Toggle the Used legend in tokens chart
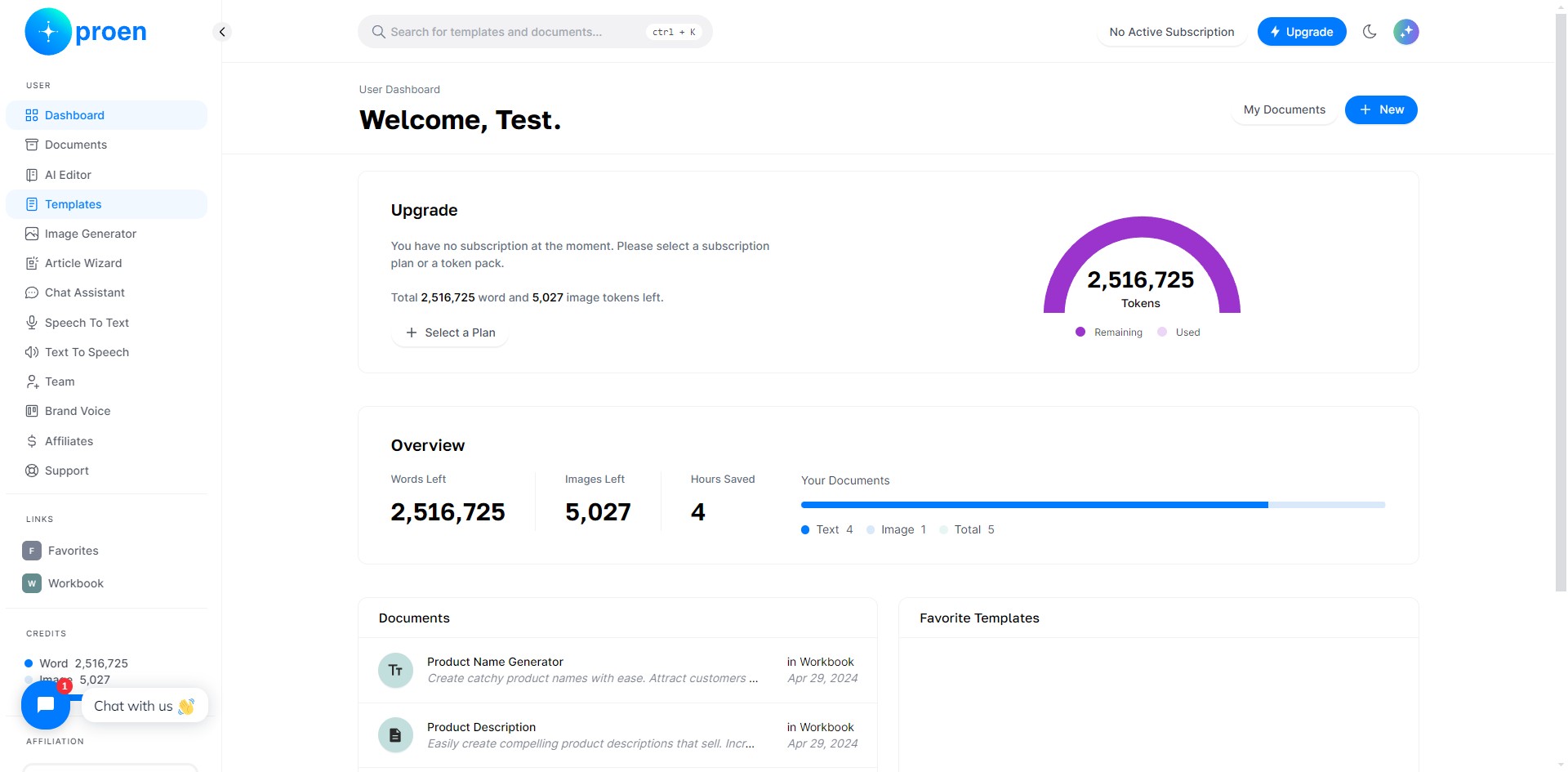The height and width of the screenshot is (772, 1568). [x=1179, y=332]
